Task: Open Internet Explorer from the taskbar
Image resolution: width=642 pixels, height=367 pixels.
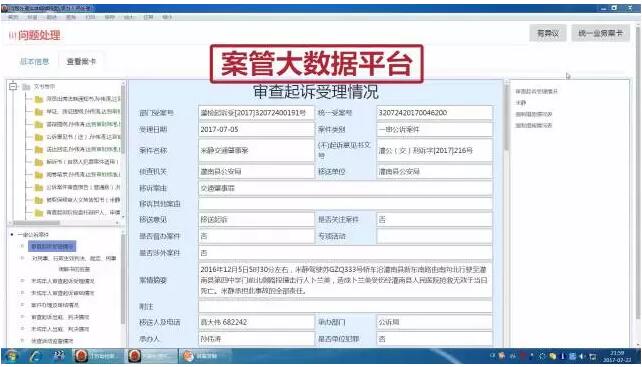Action: click(35, 356)
